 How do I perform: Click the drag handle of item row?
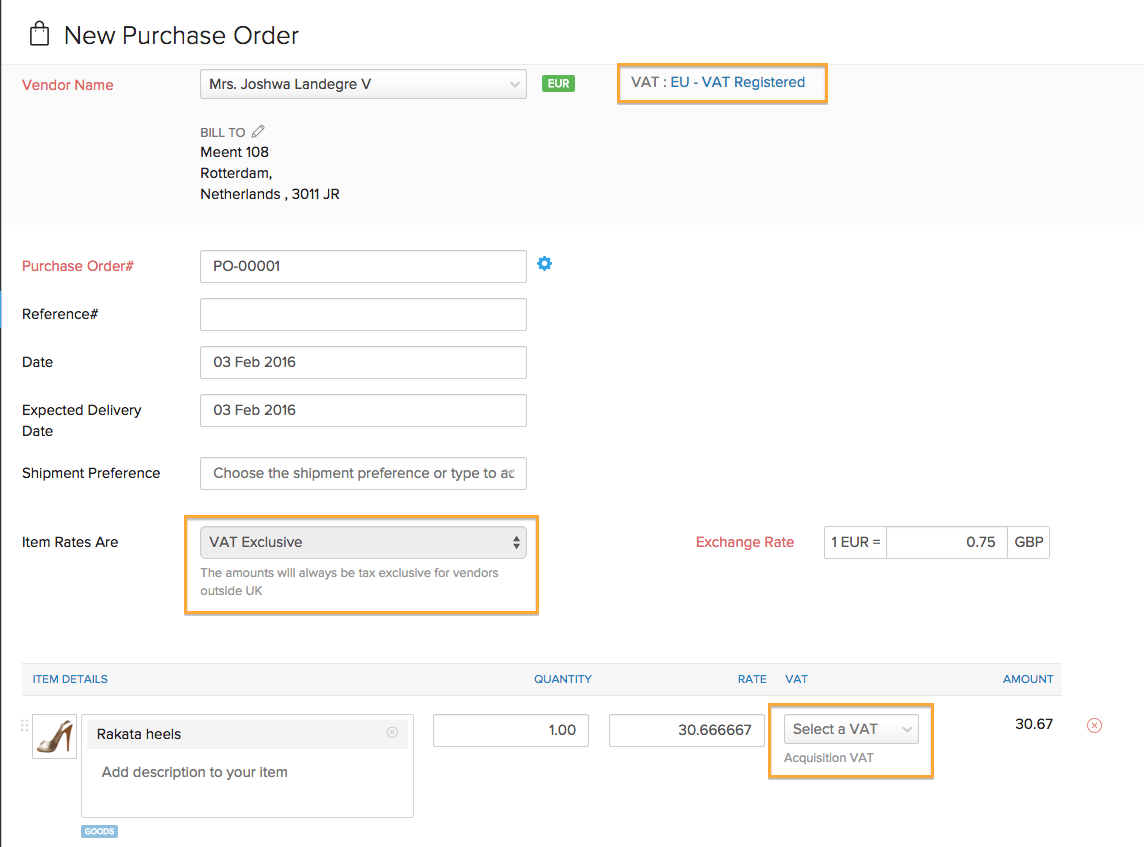coord(25,726)
